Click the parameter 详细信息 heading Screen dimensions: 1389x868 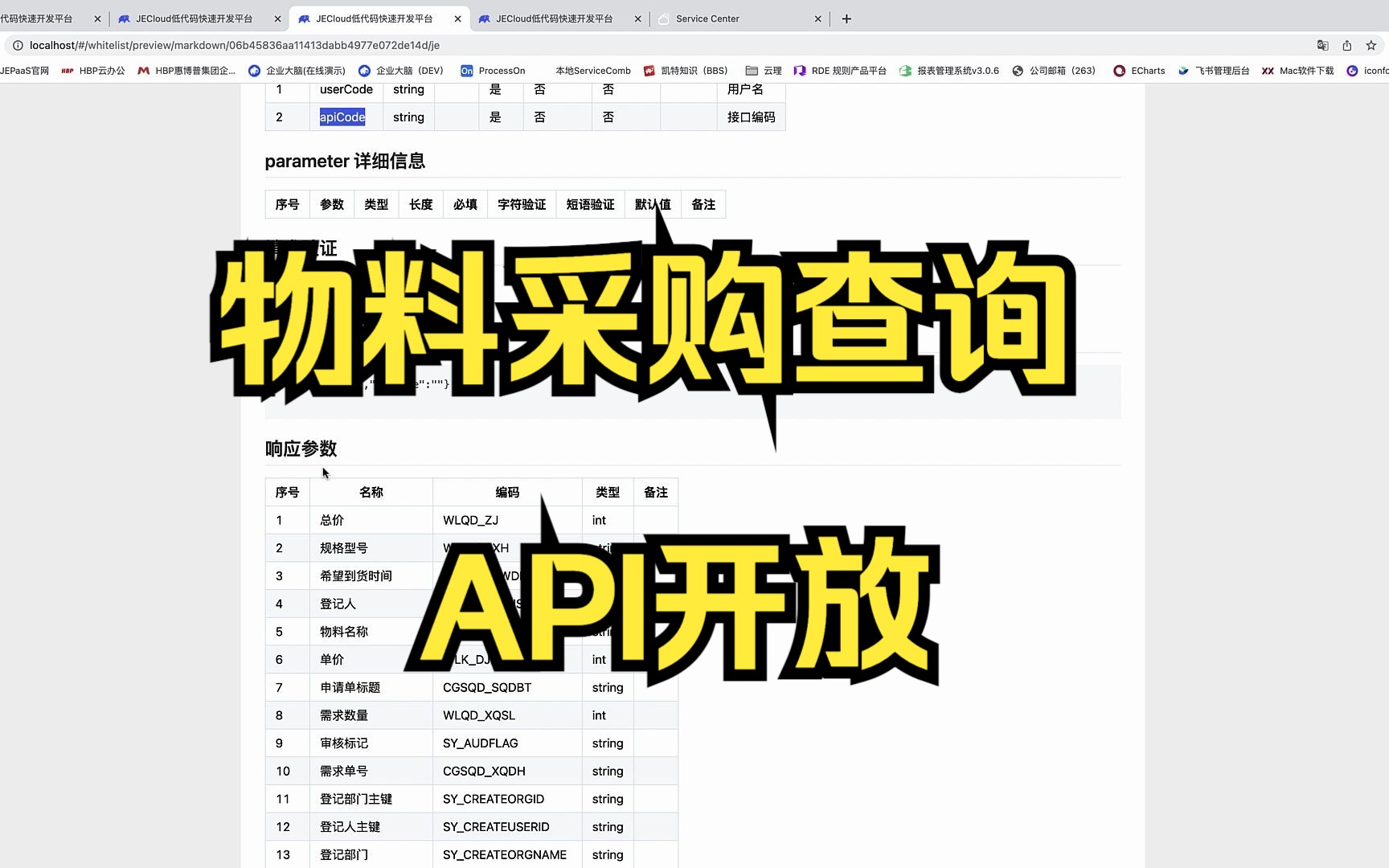[345, 162]
